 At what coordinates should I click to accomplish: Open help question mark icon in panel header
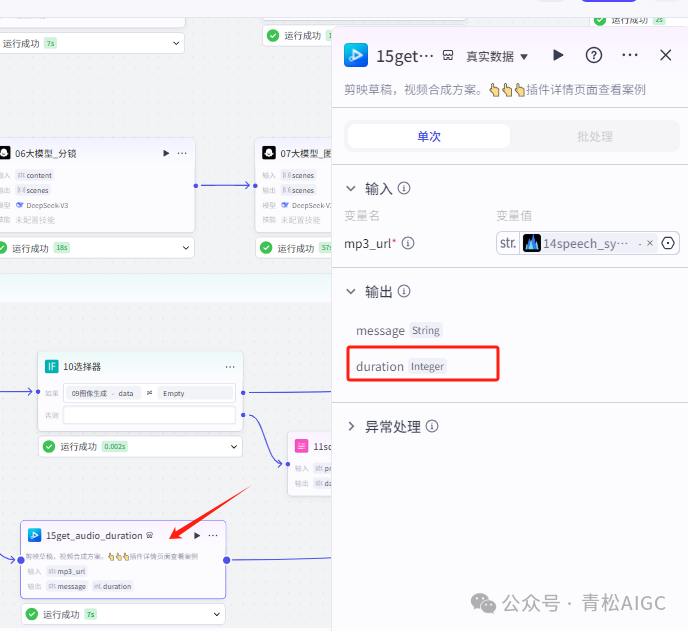pos(594,55)
